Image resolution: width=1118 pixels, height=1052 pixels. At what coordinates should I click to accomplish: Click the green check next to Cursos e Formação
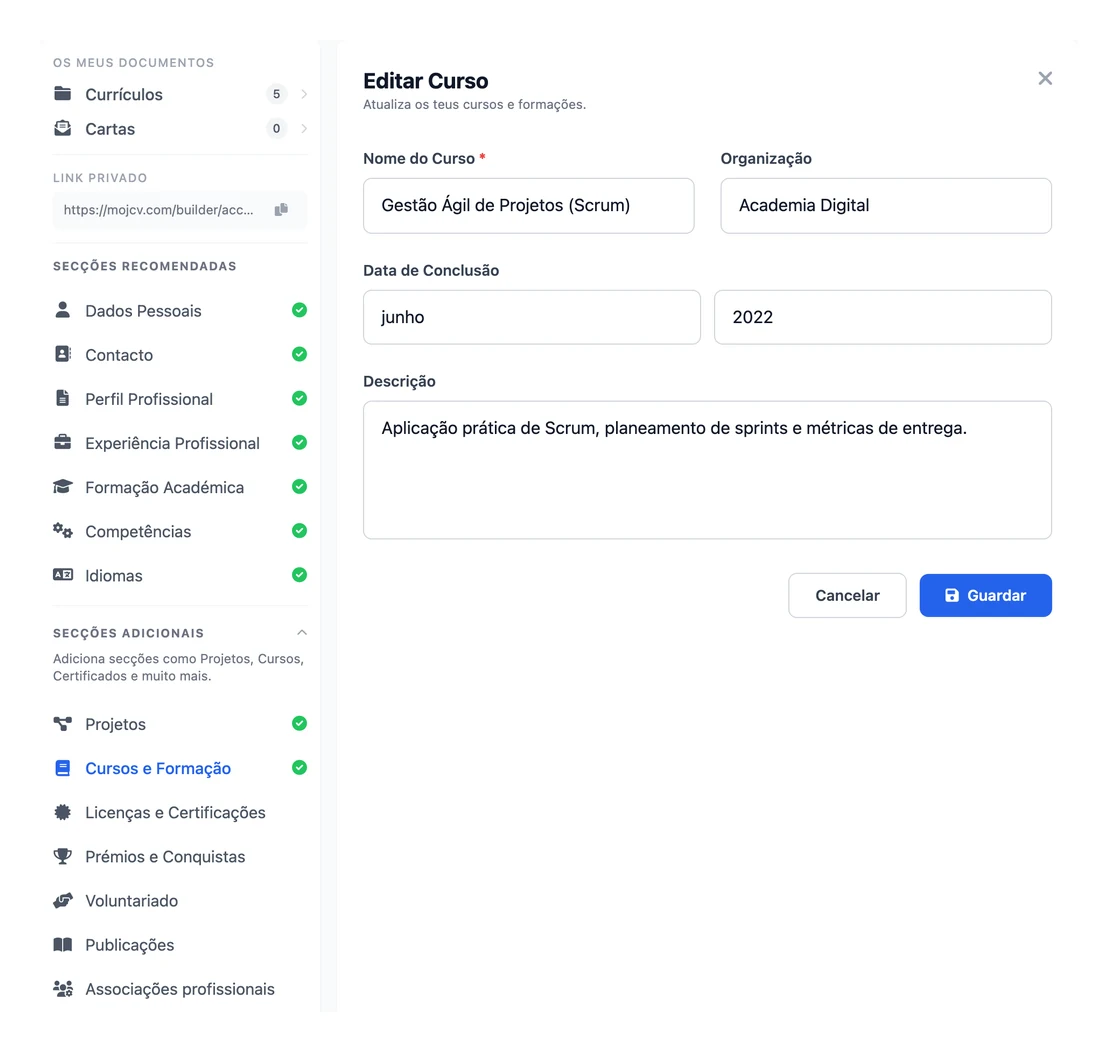pos(299,768)
